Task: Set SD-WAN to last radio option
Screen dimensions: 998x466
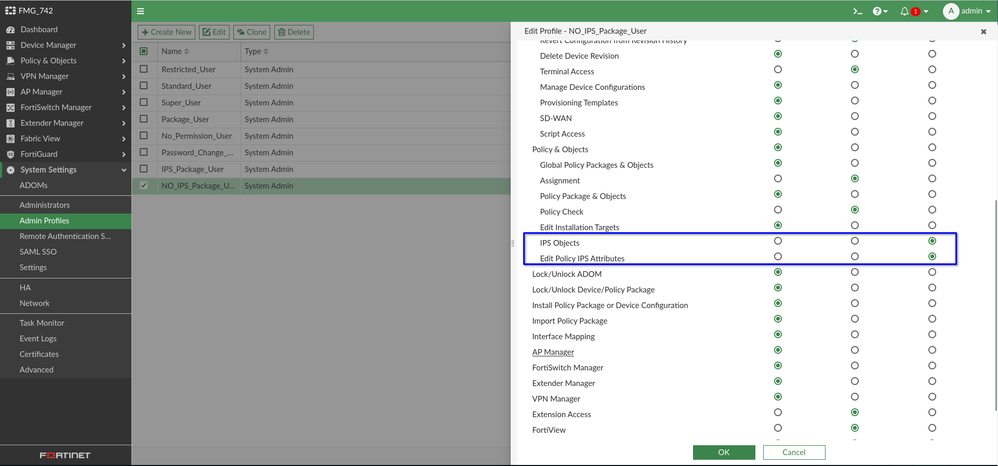Action: pos(932,116)
